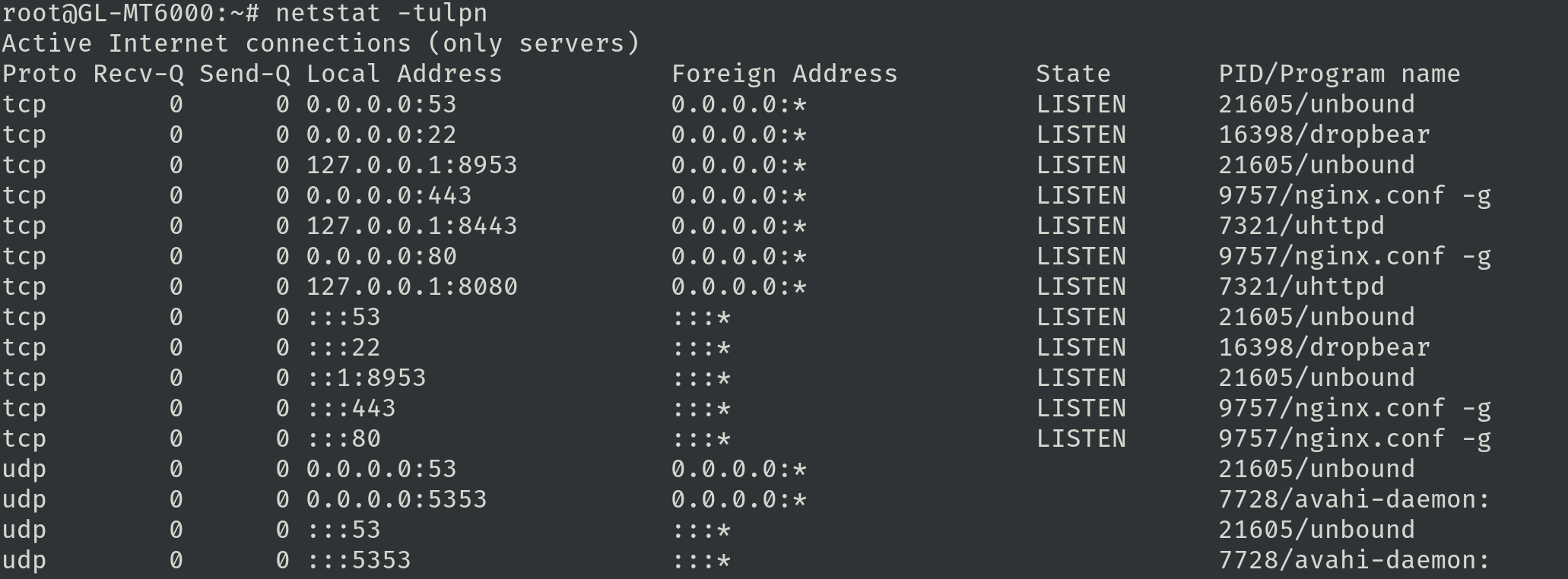Click the Foreign Address column header

click(784, 74)
